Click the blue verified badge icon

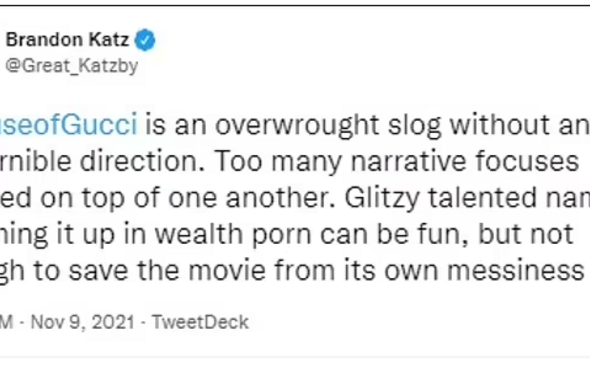145,40
